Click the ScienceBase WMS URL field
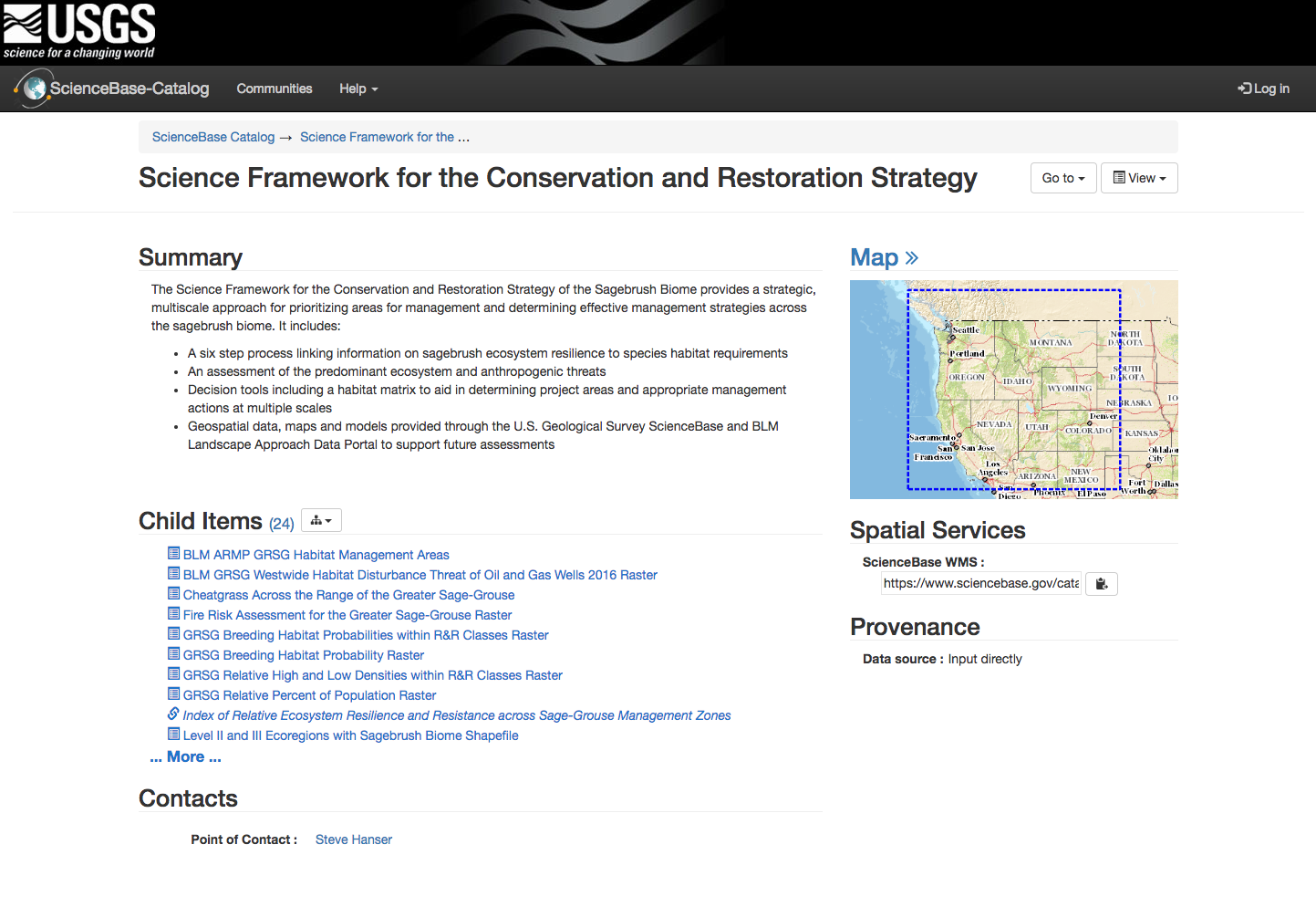Image resolution: width=1316 pixels, height=907 pixels. coord(981,583)
